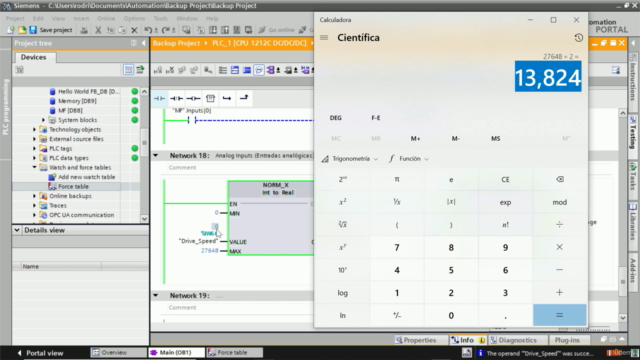Image resolution: width=640 pixels, height=360 pixels.
Task: Click the M+ memory add button
Action: 415,139
